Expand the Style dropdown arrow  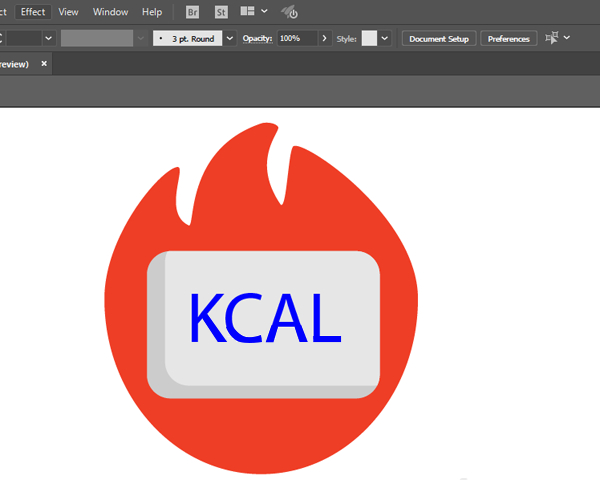pos(385,38)
